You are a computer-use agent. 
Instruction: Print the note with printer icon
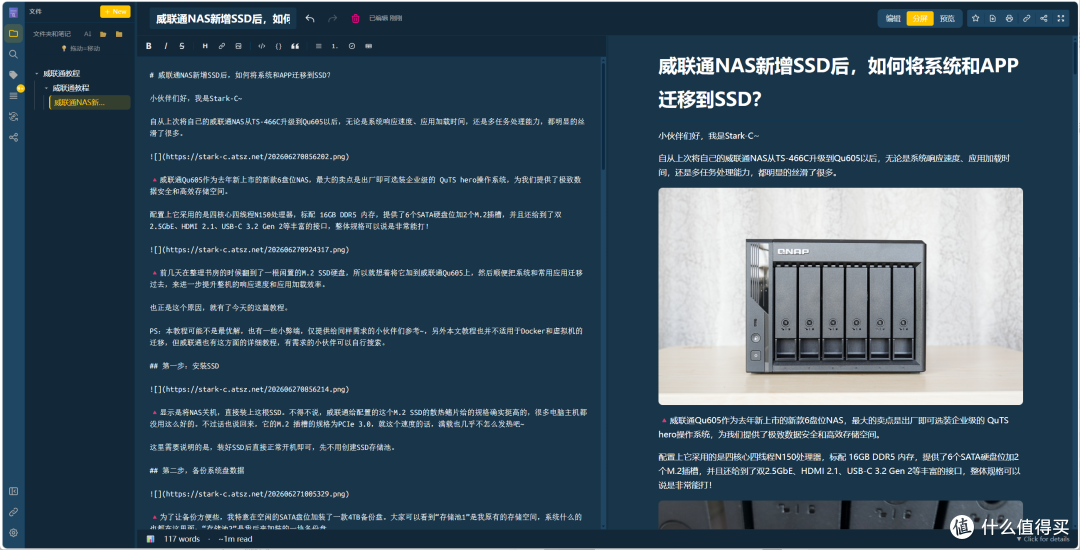pyautogui.click(x=1009, y=19)
